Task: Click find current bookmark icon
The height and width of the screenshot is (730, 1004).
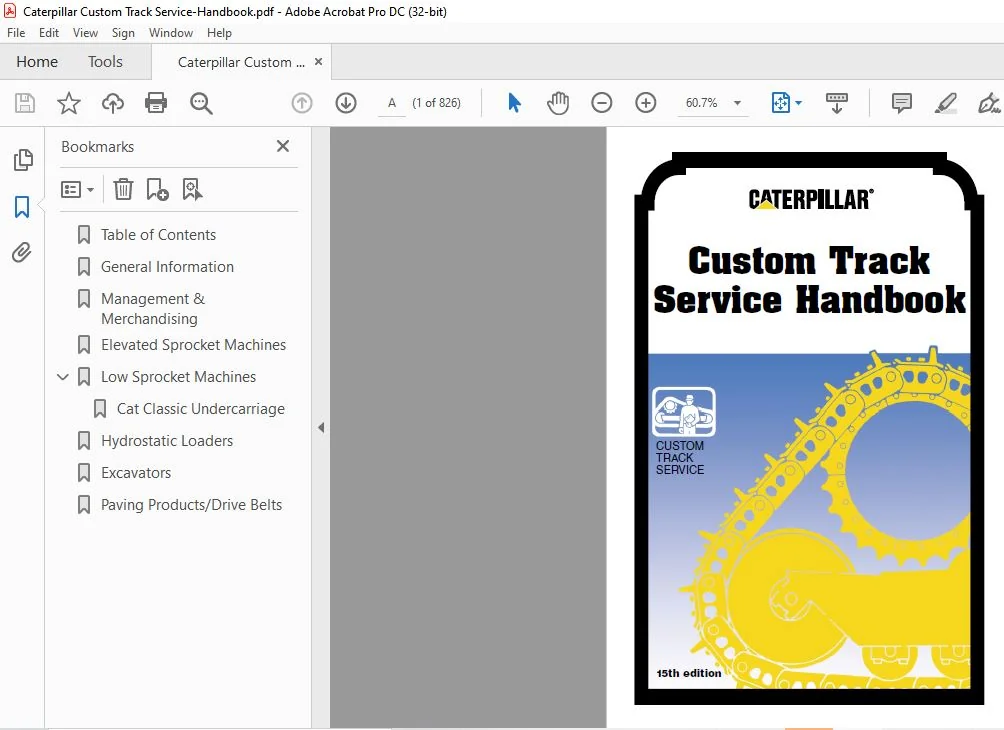Action: tap(192, 190)
